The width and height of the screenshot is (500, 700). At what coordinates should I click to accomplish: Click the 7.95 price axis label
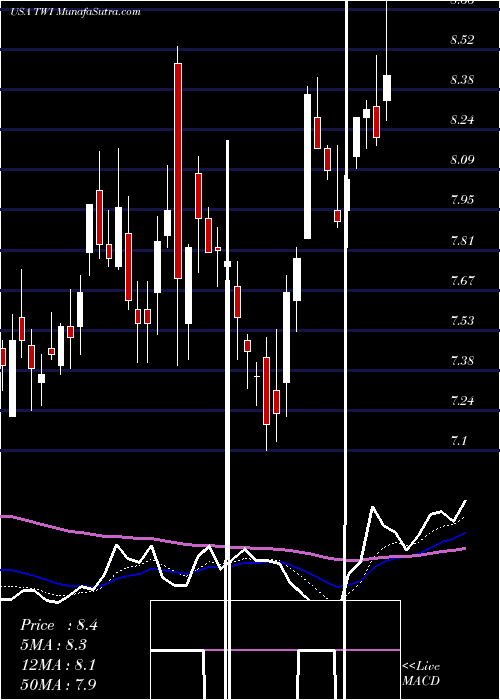click(462, 200)
